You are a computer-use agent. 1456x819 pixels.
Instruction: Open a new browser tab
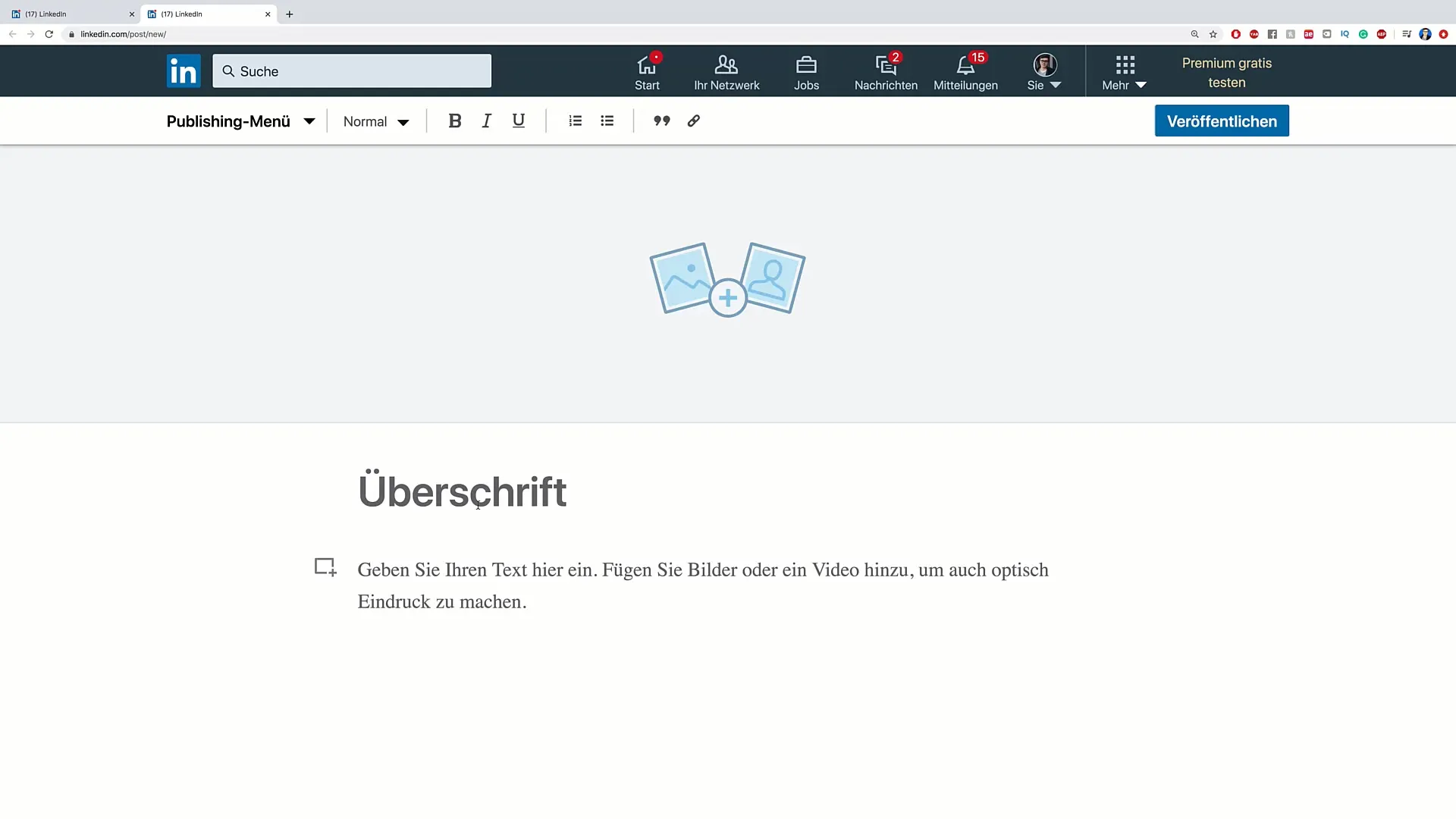pyautogui.click(x=289, y=14)
